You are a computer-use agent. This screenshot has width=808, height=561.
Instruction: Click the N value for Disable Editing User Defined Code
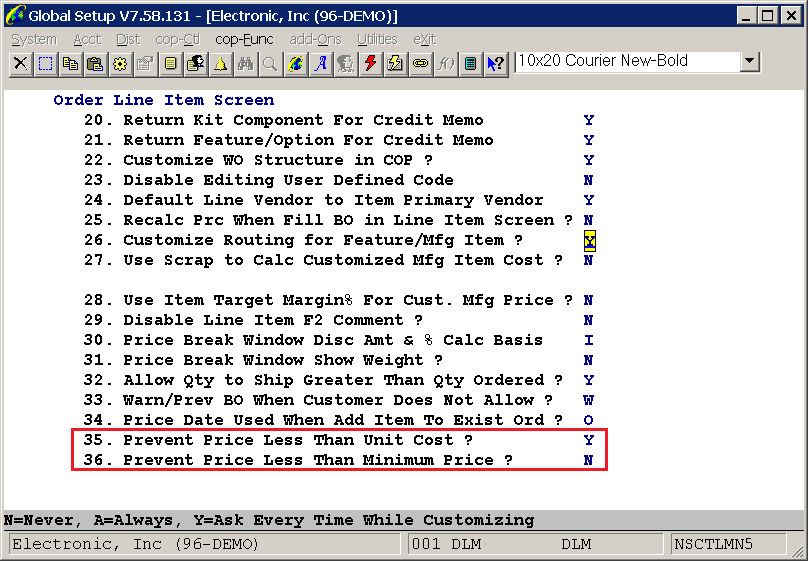[588, 180]
